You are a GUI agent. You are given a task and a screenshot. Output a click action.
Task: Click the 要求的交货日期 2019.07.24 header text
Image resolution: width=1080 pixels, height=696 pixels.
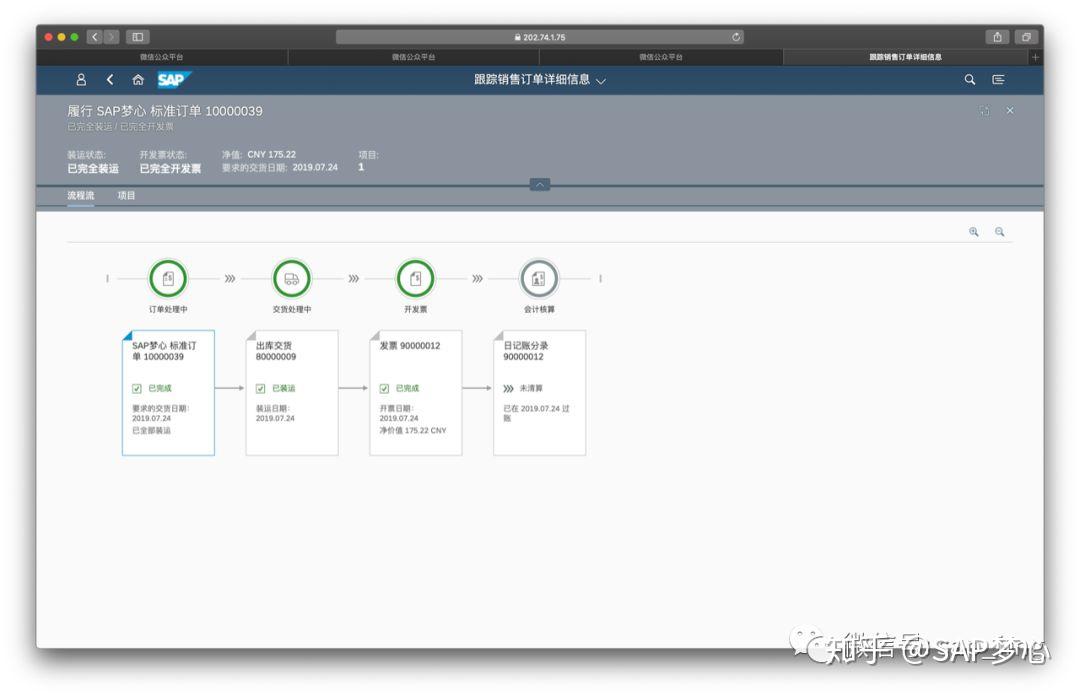click(x=280, y=167)
